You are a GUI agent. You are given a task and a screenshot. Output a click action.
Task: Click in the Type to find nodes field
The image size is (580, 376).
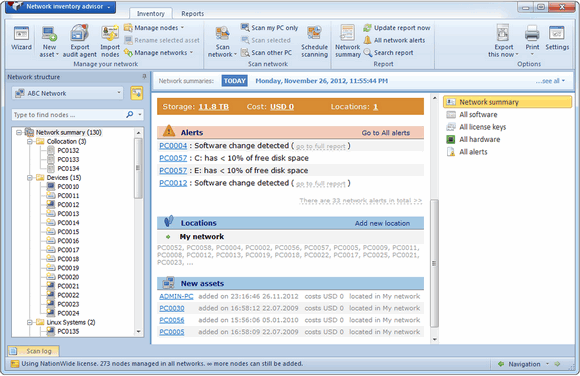coord(68,115)
